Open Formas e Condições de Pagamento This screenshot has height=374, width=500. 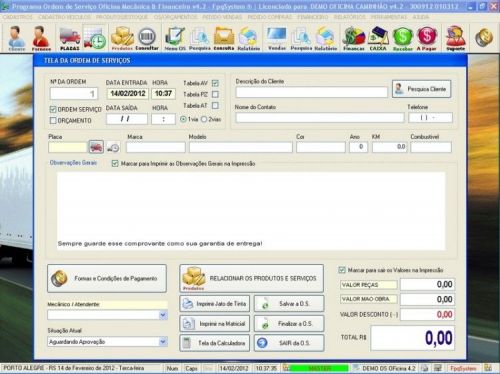click(107, 279)
